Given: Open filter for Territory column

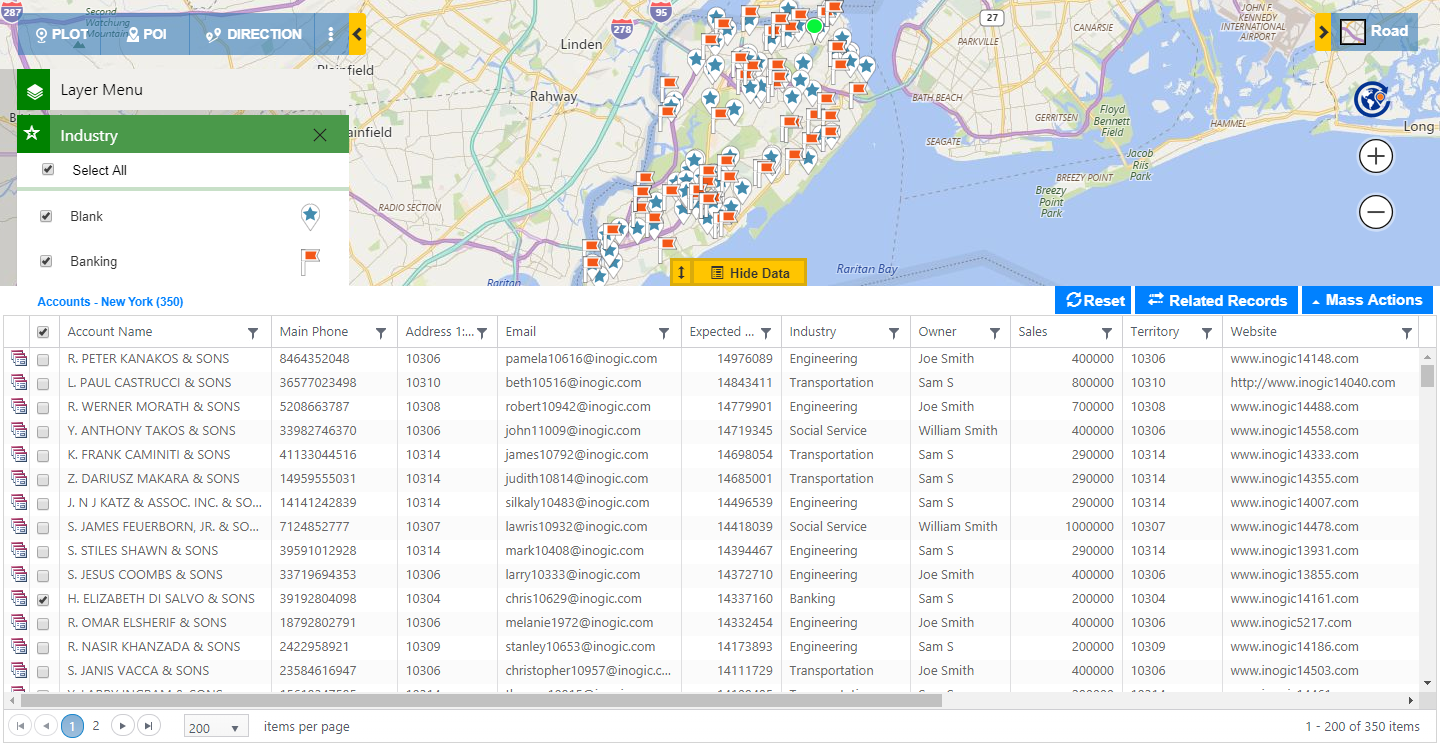Looking at the screenshot, I should [1207, 333].
